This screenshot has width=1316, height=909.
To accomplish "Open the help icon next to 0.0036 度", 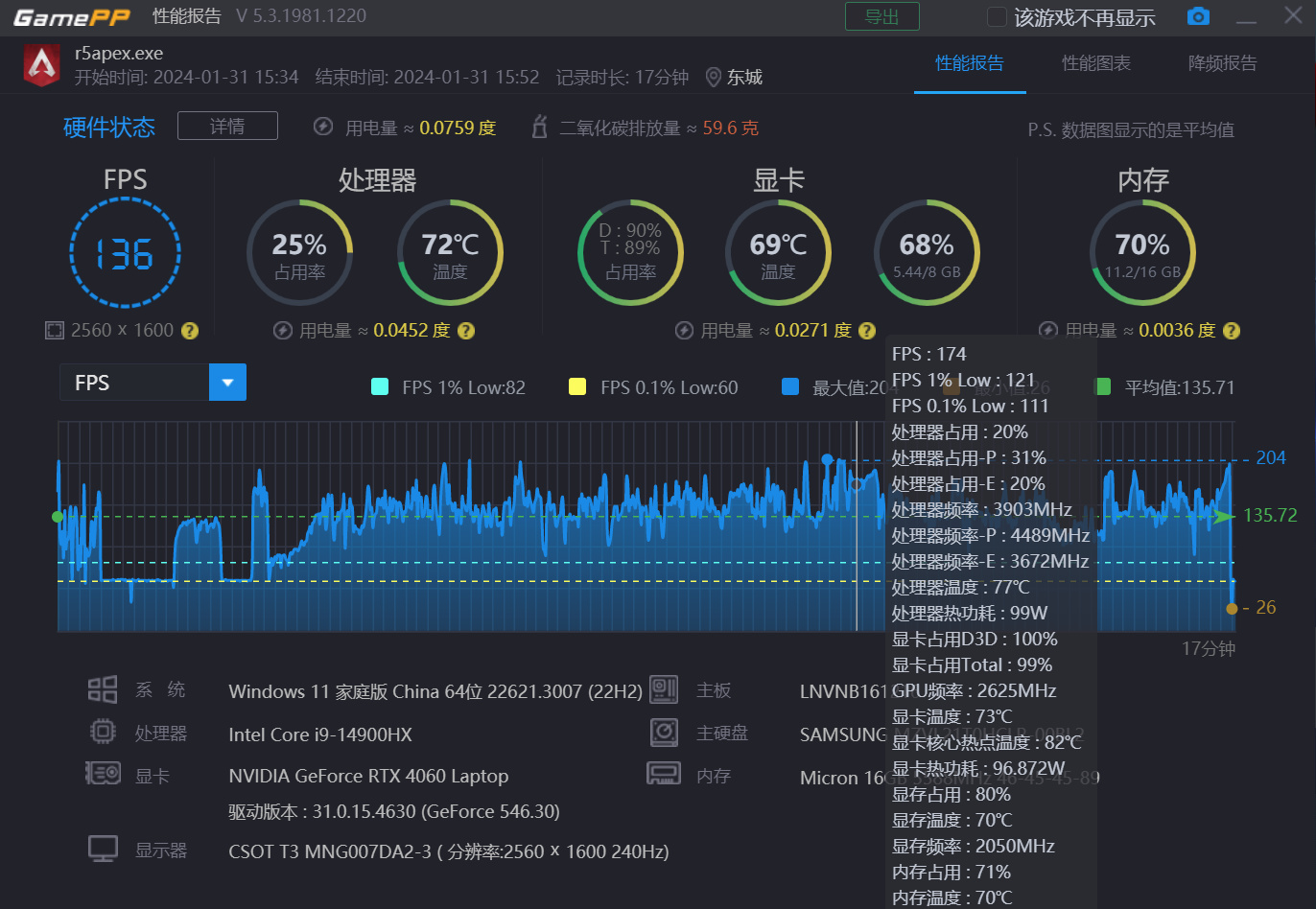I will pyautogui.click(x=1232, y=331).
